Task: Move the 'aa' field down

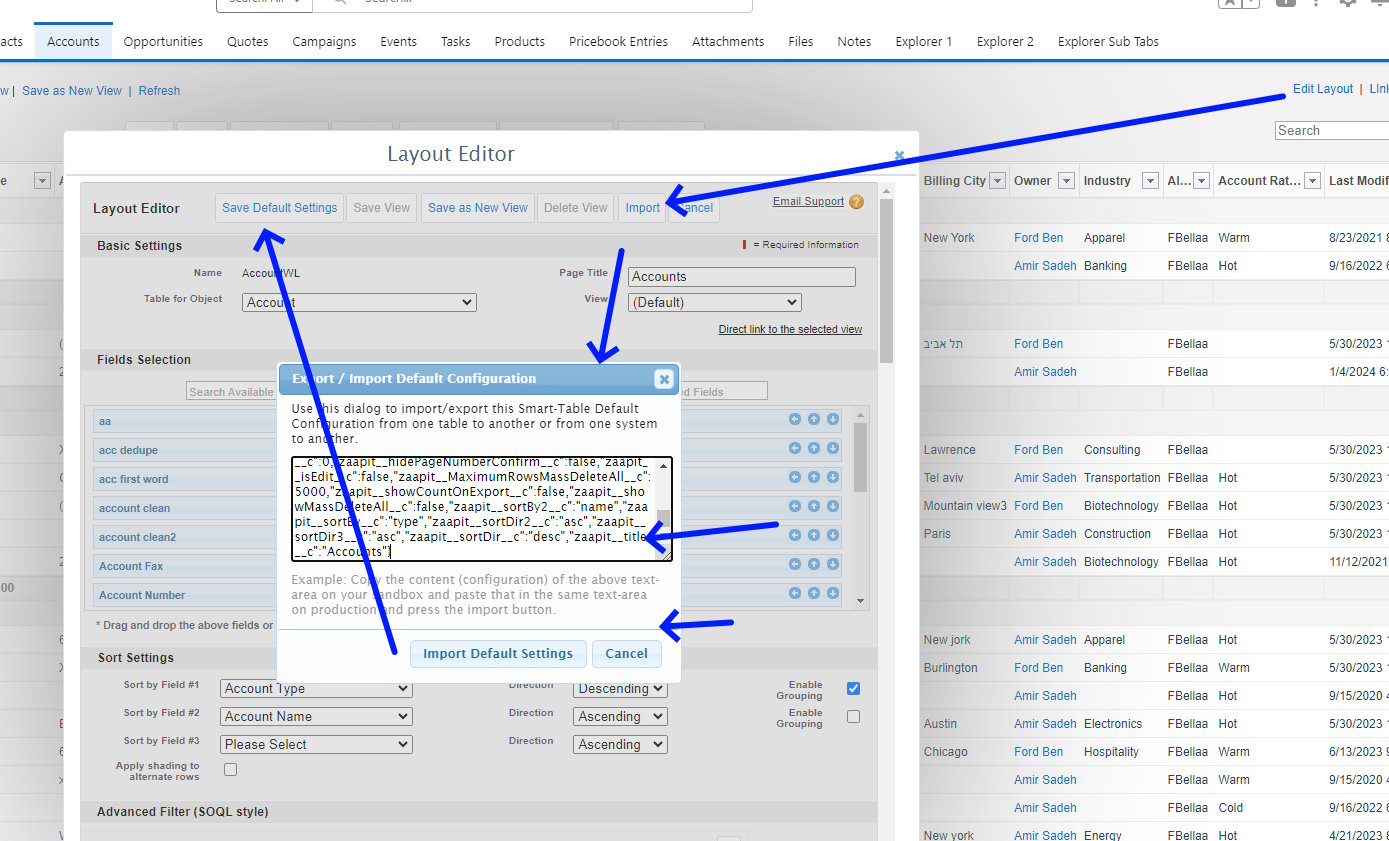Action: (x=833, y=420)
